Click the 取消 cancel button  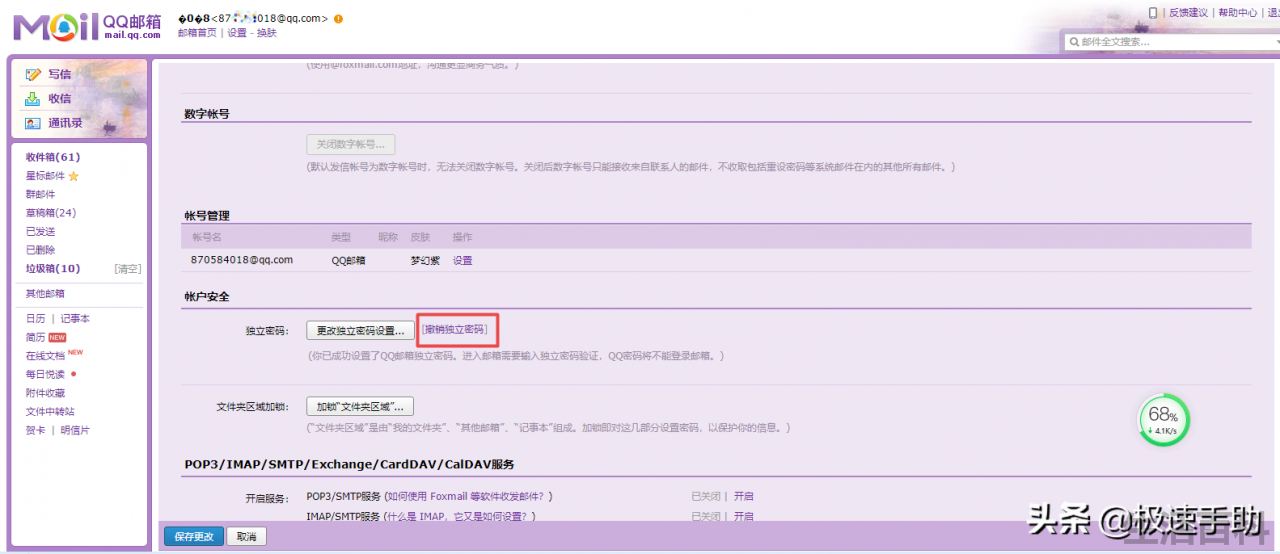click(x=246, y=537)
